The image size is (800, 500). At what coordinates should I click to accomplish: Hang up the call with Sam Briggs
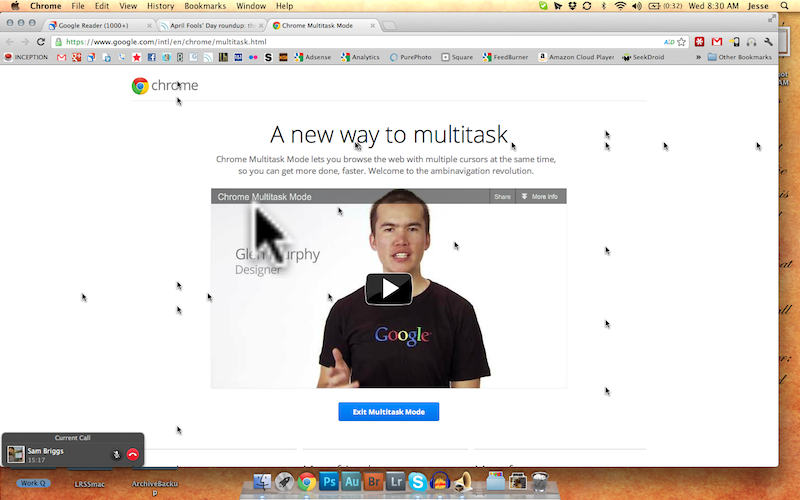click(133, 454)
